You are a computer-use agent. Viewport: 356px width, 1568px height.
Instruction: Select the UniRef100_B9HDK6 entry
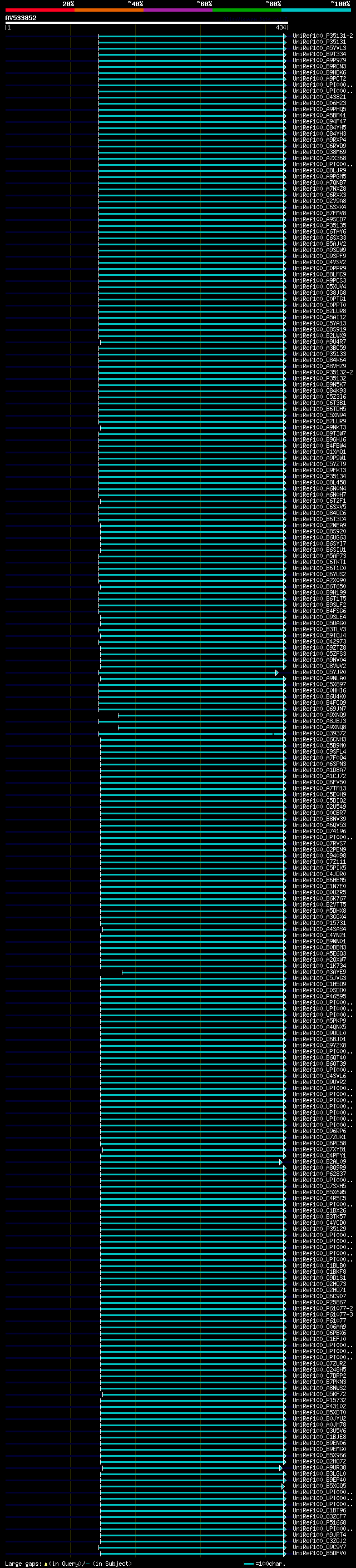click(319, 72)
